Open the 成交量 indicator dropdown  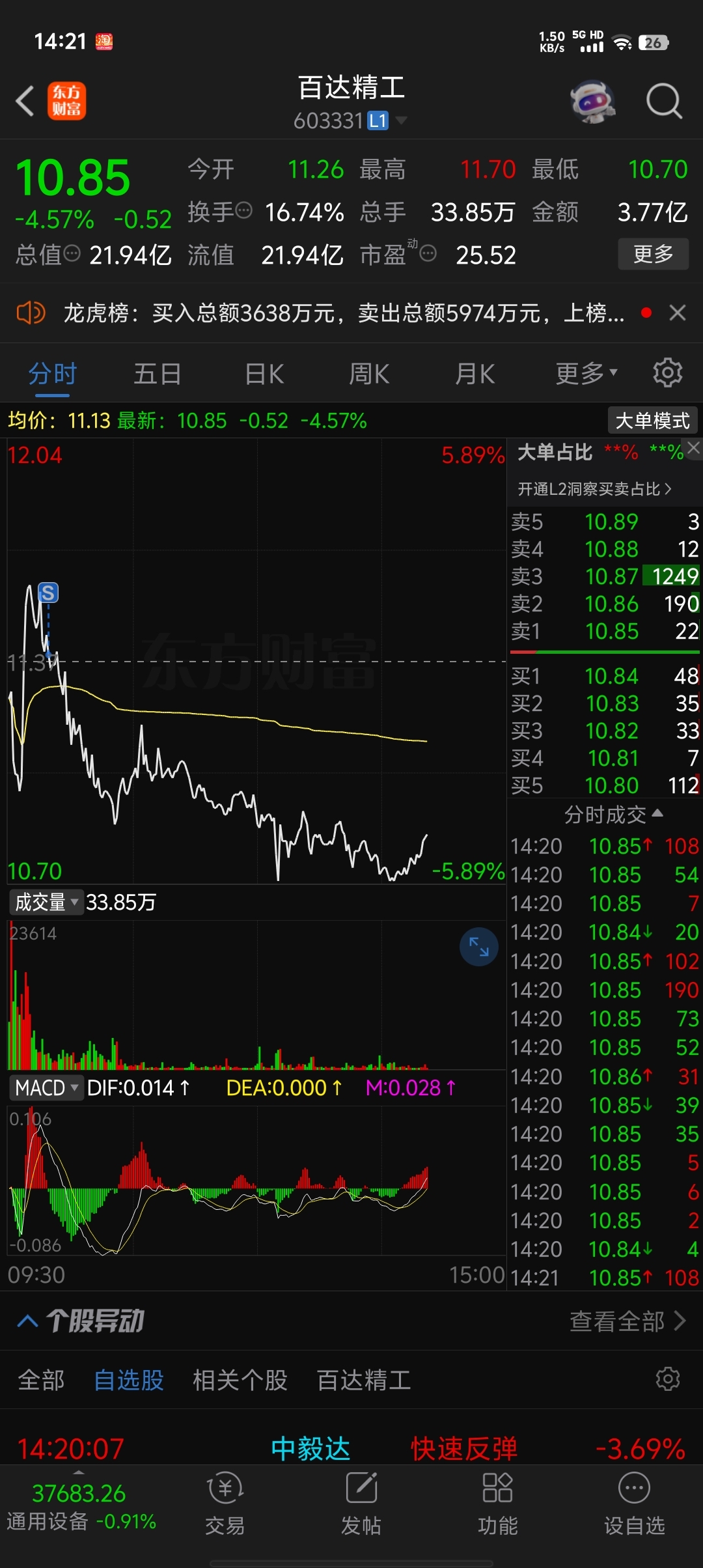click(x=46, y=903)
